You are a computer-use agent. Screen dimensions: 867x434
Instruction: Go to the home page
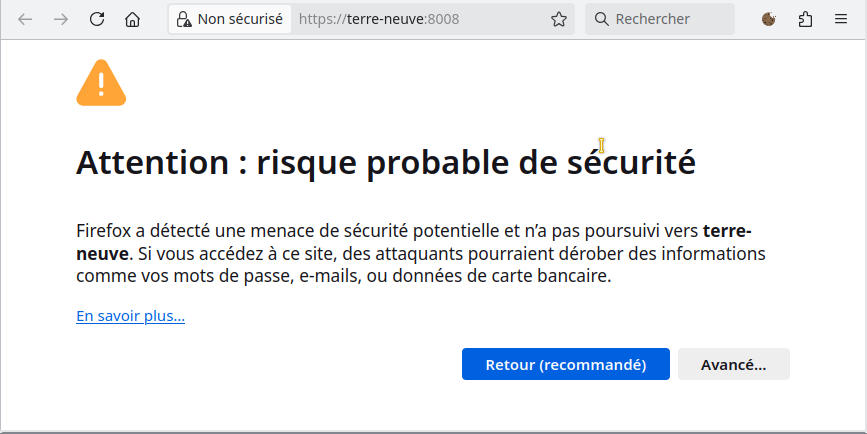pyautogui.click(x=132, y=19)
